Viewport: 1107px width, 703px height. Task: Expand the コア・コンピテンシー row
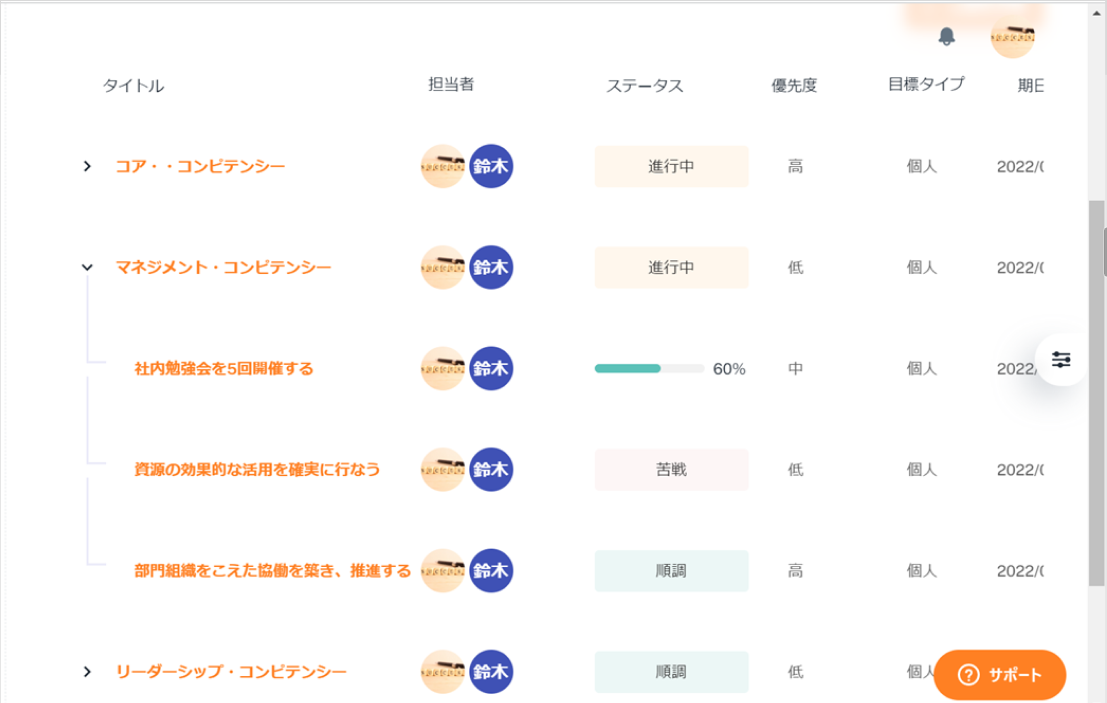coord(87,166)
